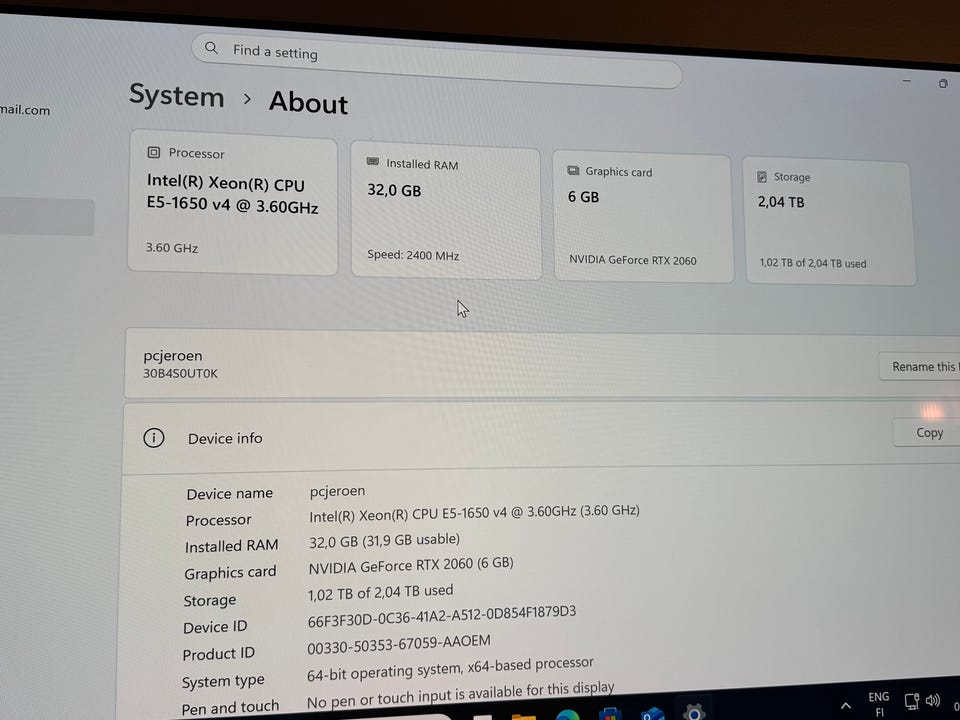Click the Pen and touch label

point(230,707)
